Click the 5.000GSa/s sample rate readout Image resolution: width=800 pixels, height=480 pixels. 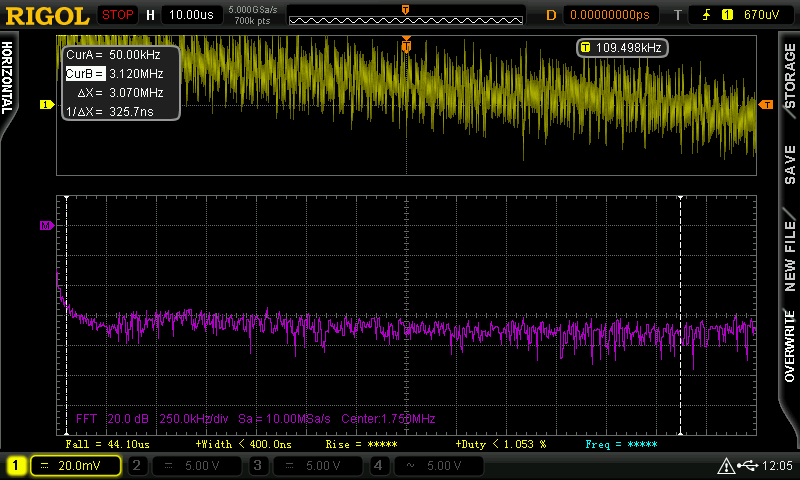pyautogui.click(x=253, y=10)
